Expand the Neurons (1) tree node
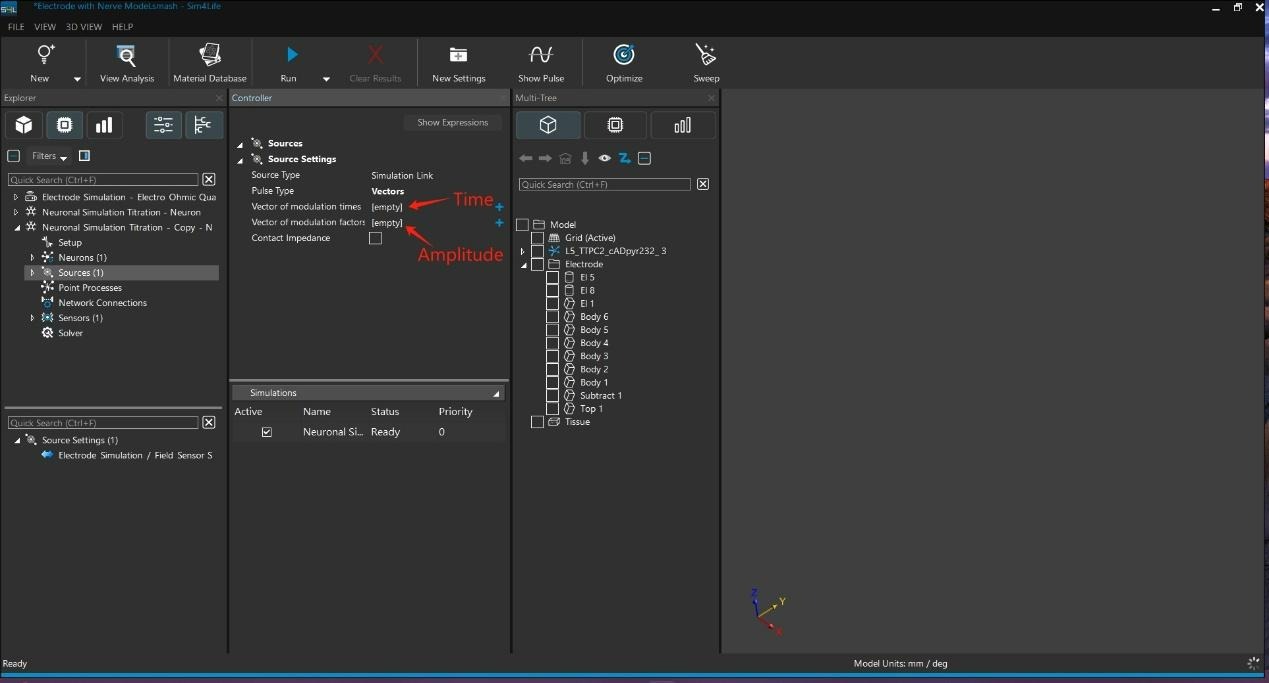 pyautogui.click(x=32, y=258)
